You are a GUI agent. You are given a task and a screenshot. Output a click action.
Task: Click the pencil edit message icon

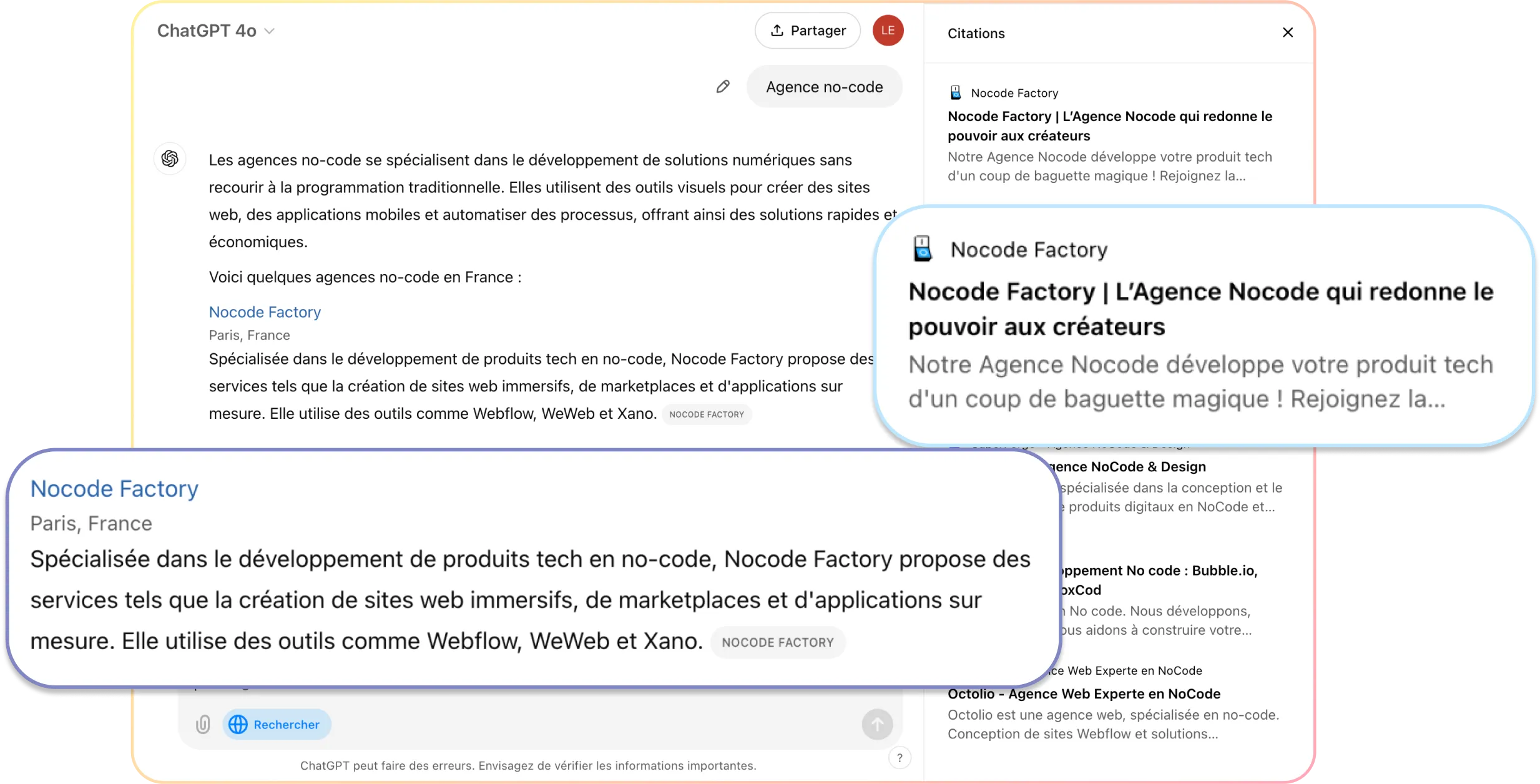[x=723, y=87]
